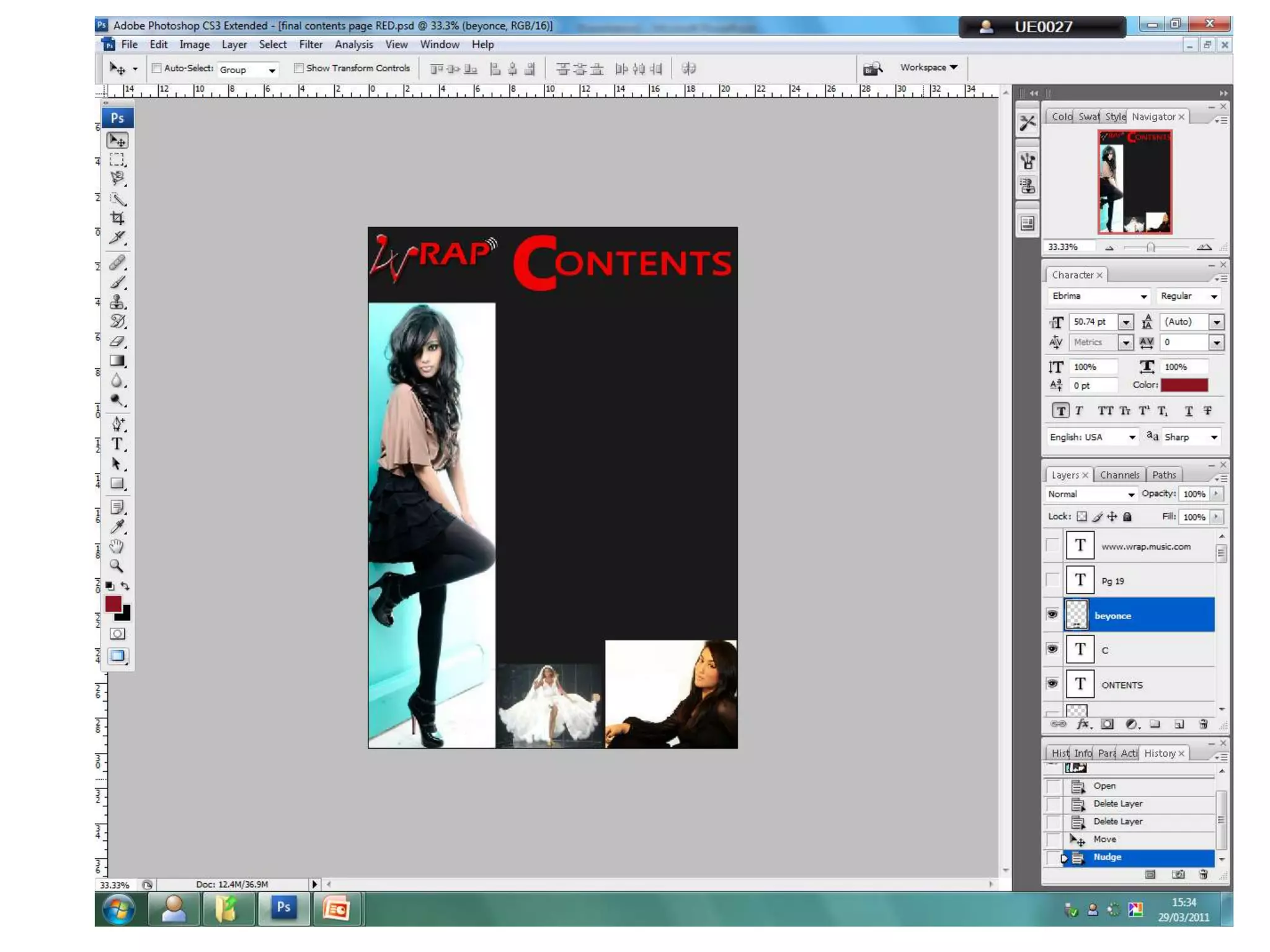Screen dimensions: 1270x952
Task: Select the Clone Stamp tool
Action: [117, 302]
